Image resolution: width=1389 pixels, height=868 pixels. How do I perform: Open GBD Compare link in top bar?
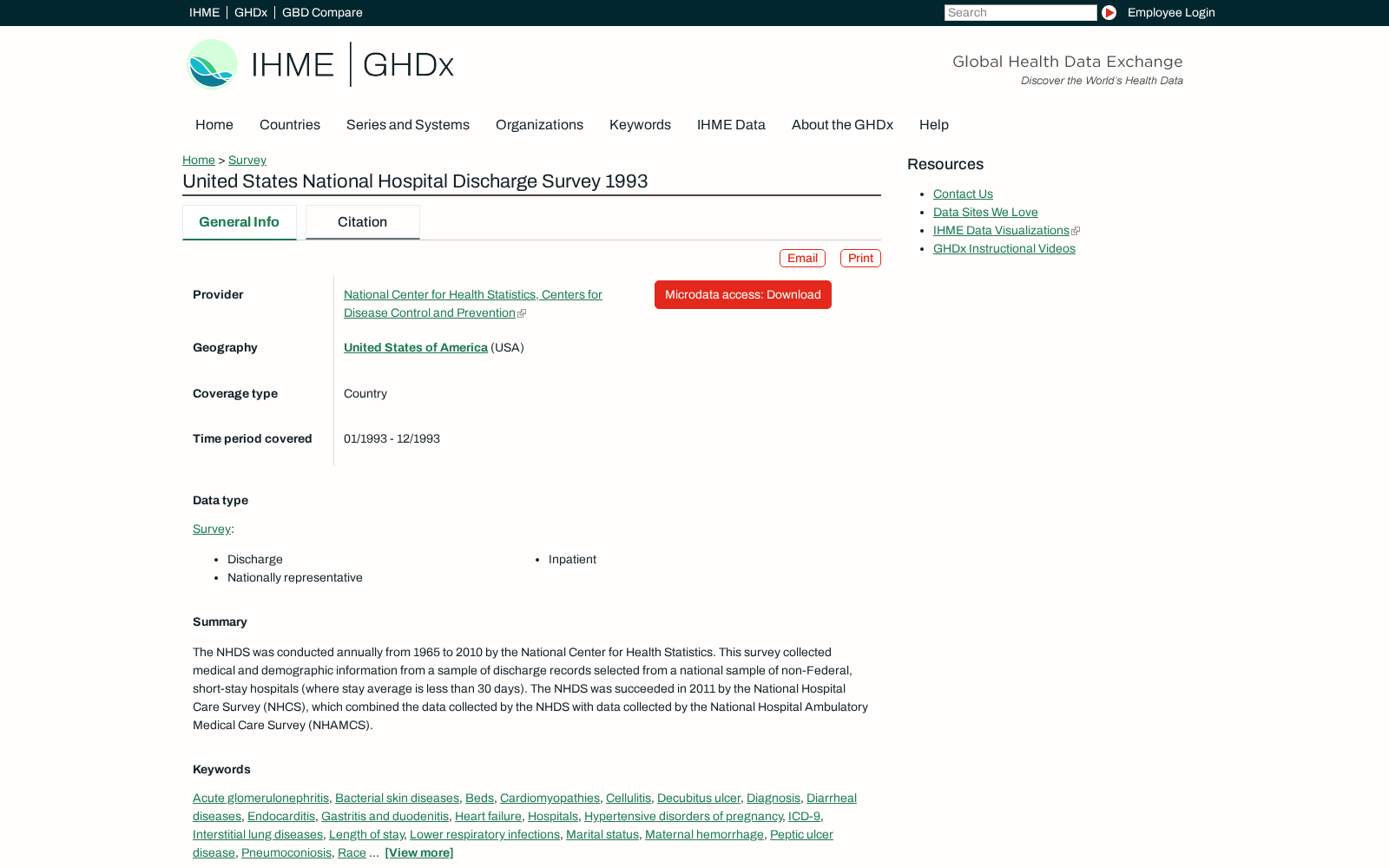coord(322,12)
